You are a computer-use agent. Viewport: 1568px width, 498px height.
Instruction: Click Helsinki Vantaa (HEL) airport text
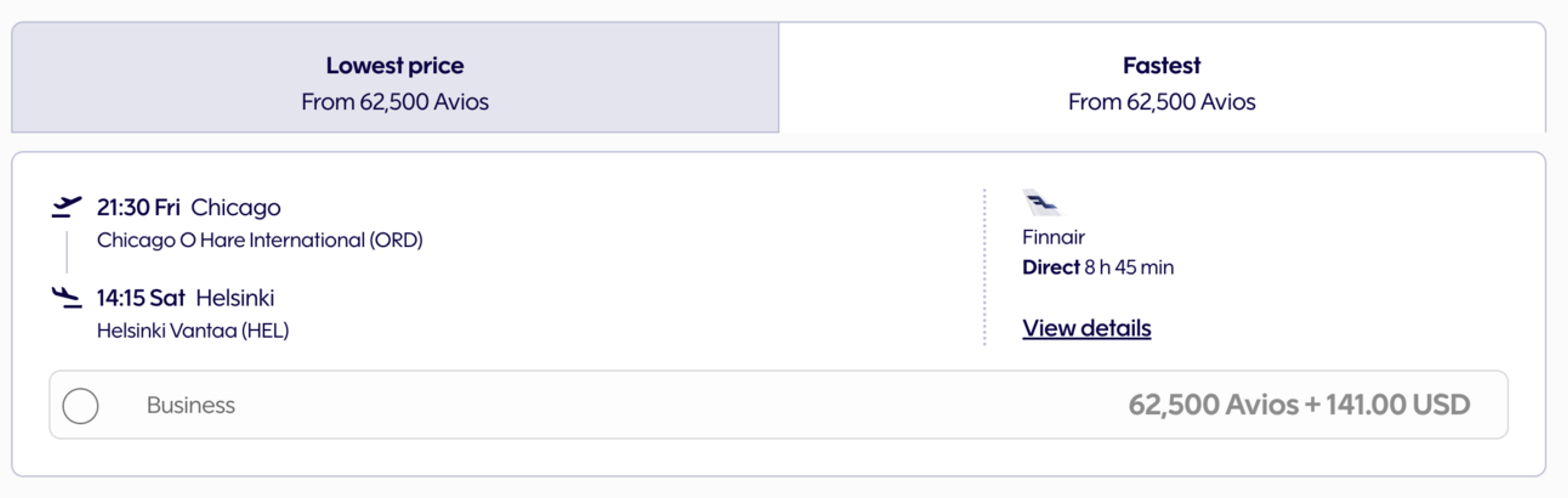pyautogui.click(x=193, y=331)
